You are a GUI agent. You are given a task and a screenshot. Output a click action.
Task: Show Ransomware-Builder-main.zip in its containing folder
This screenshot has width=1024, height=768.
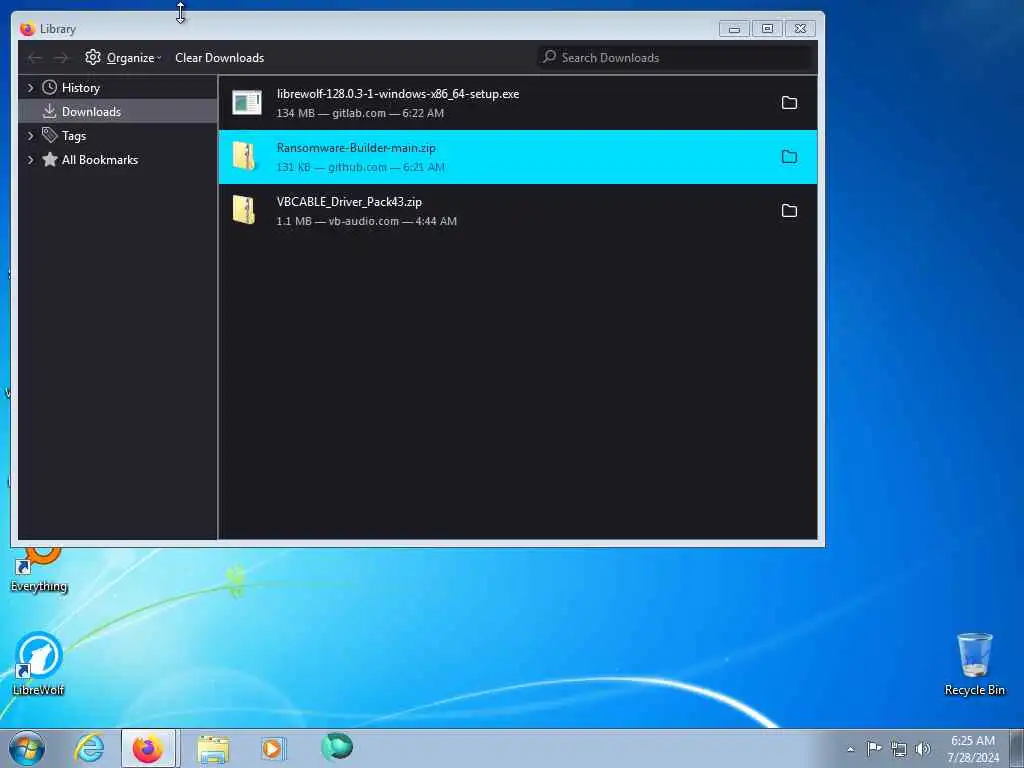pos(789,157)
